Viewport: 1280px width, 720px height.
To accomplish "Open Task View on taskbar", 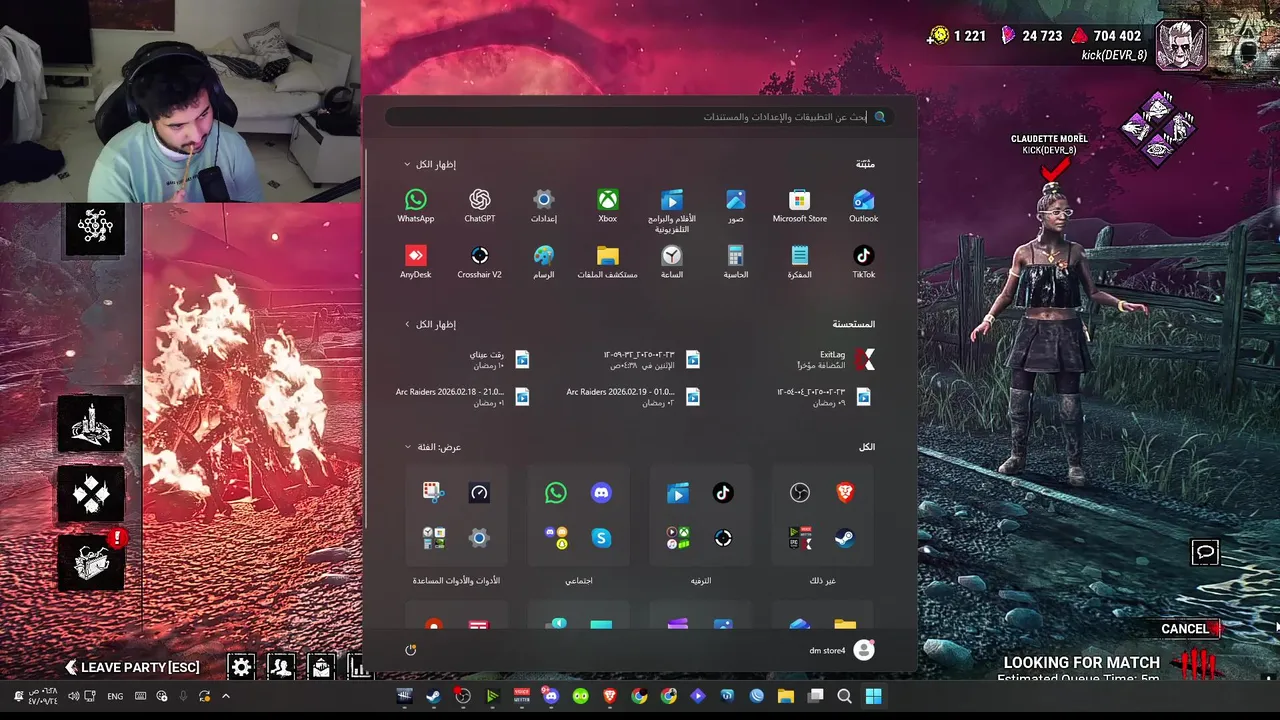I will click(816, 696).
